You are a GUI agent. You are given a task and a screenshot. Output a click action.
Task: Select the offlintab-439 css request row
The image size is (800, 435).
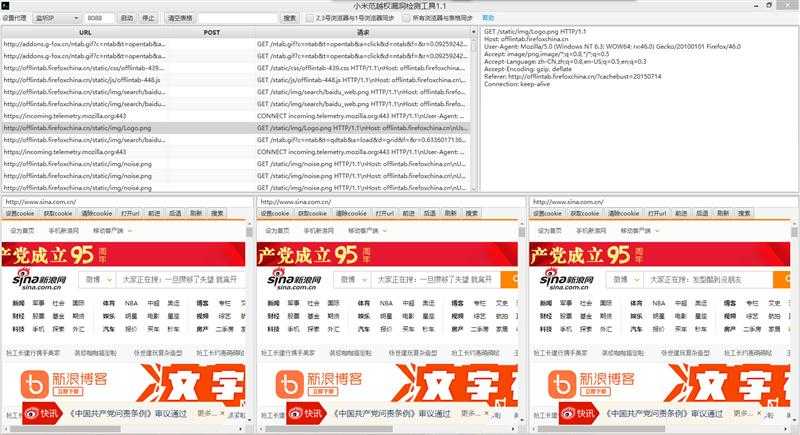pyautogui.click(x=236, y=68)
